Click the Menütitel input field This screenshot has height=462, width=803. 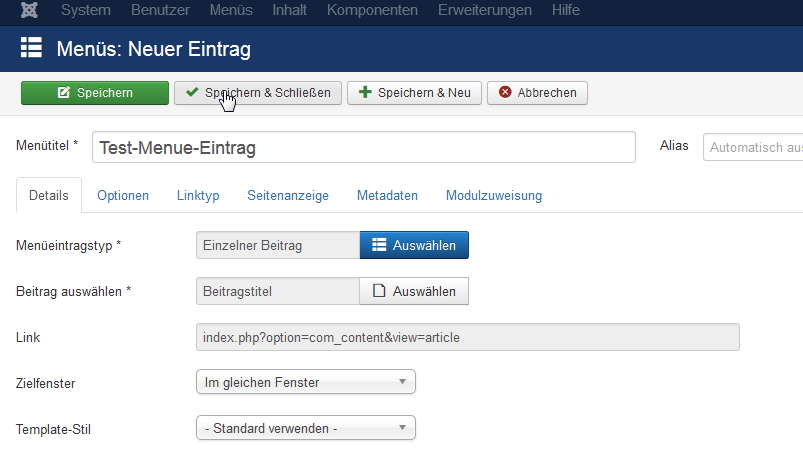pos(364,148)
